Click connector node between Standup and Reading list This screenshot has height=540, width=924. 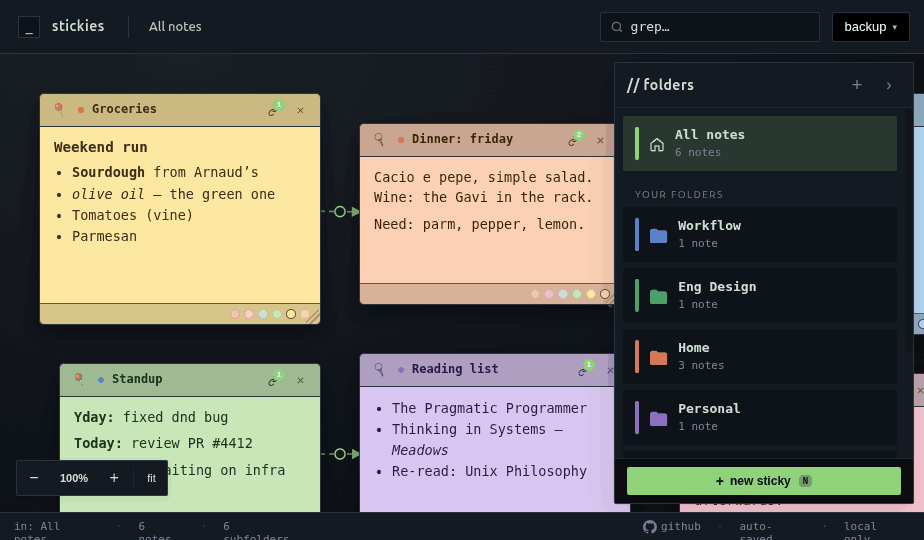coord(340,454)
